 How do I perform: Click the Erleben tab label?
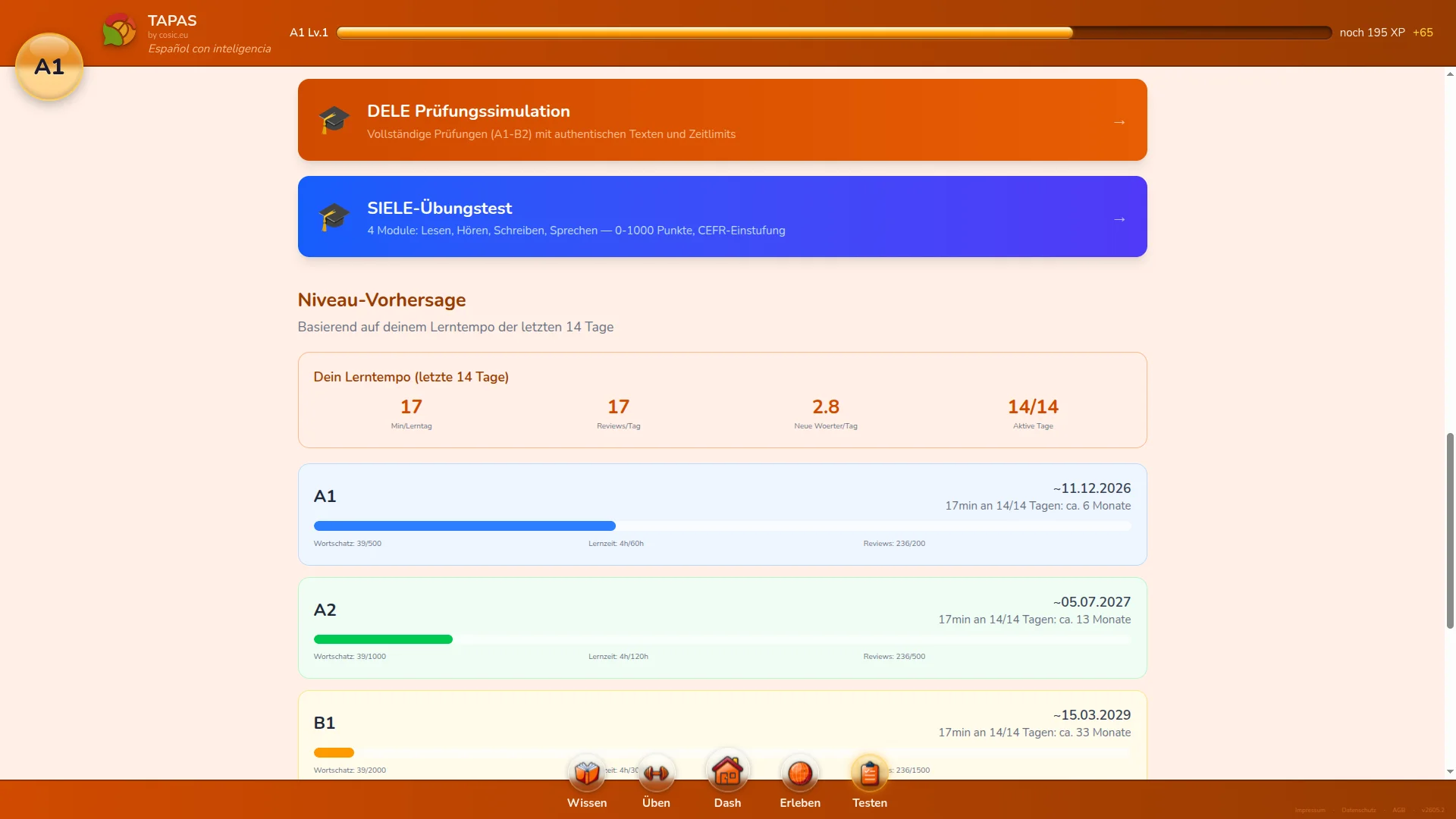[x=799, y=802]
